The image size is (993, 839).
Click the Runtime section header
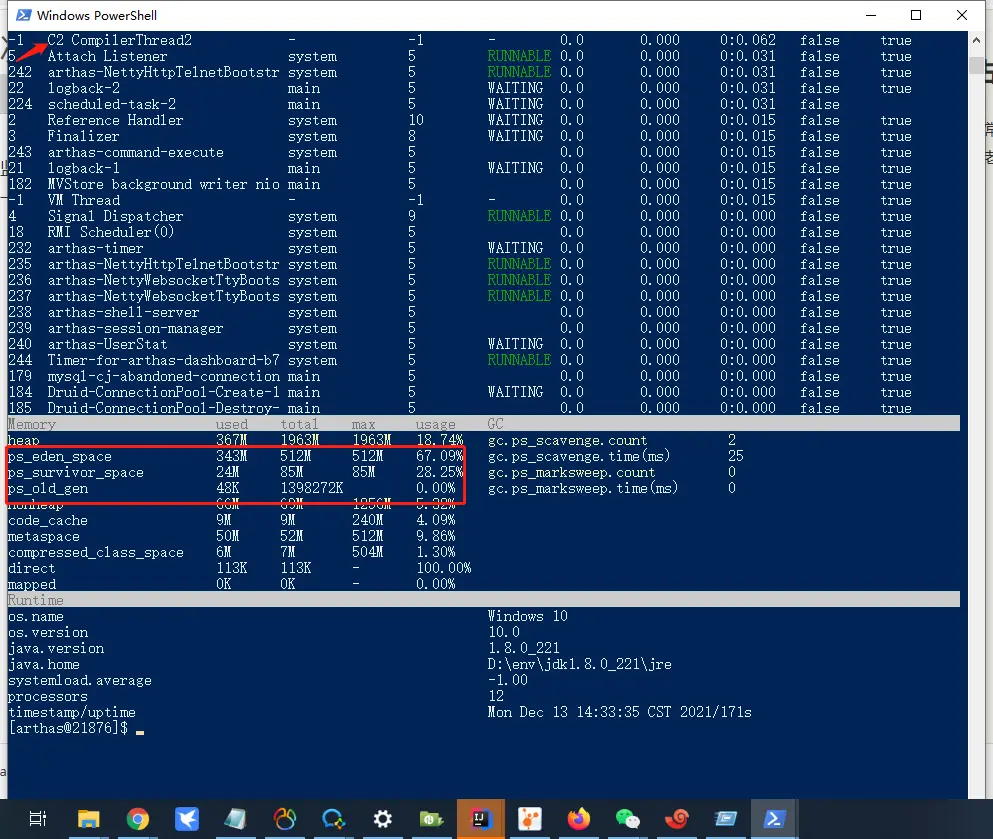tap(35, 600)
